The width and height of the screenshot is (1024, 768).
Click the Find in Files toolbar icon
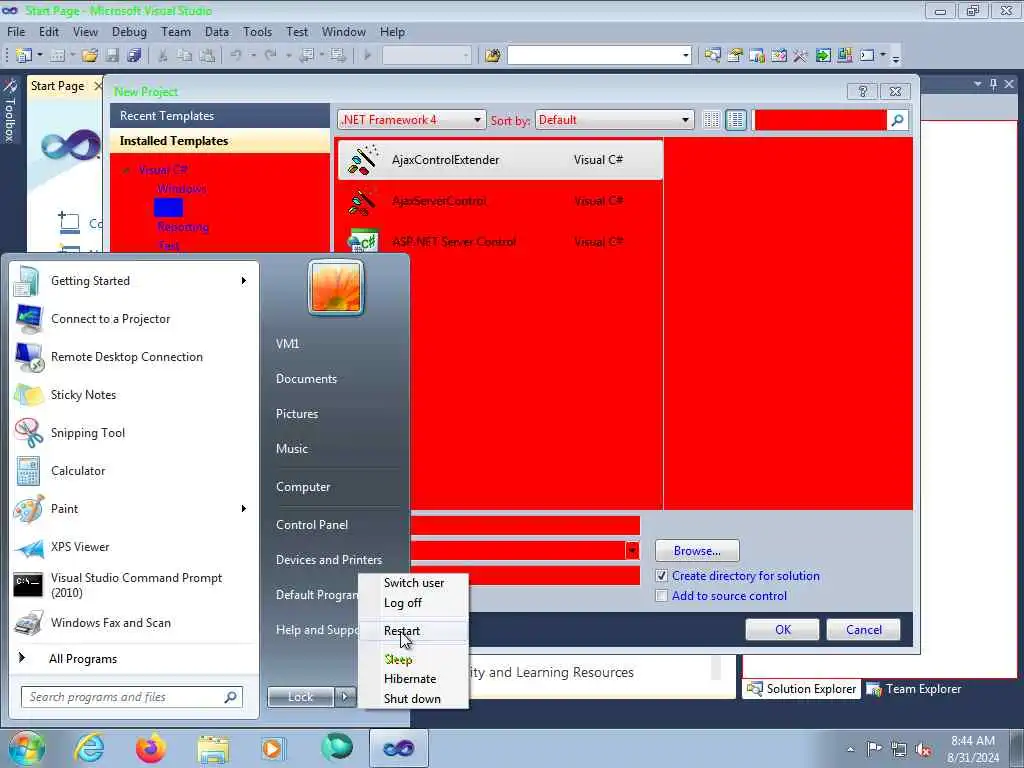coord(493,56)
